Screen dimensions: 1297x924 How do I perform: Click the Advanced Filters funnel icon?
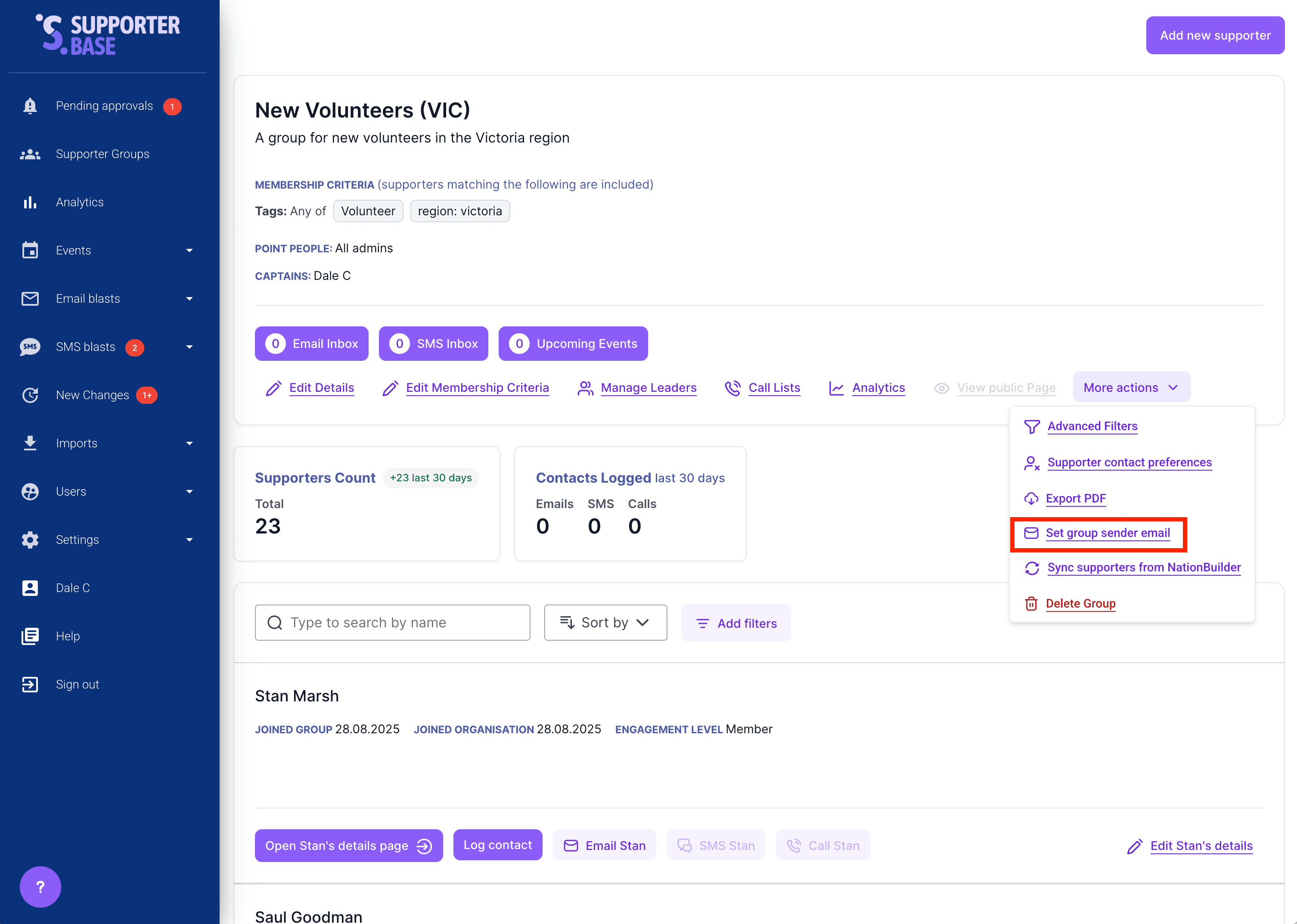(x=1031, y=427)
